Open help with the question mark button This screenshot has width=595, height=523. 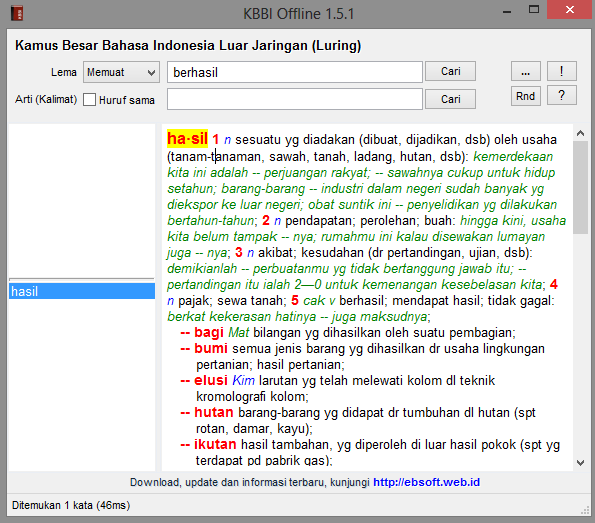(562, 95)
